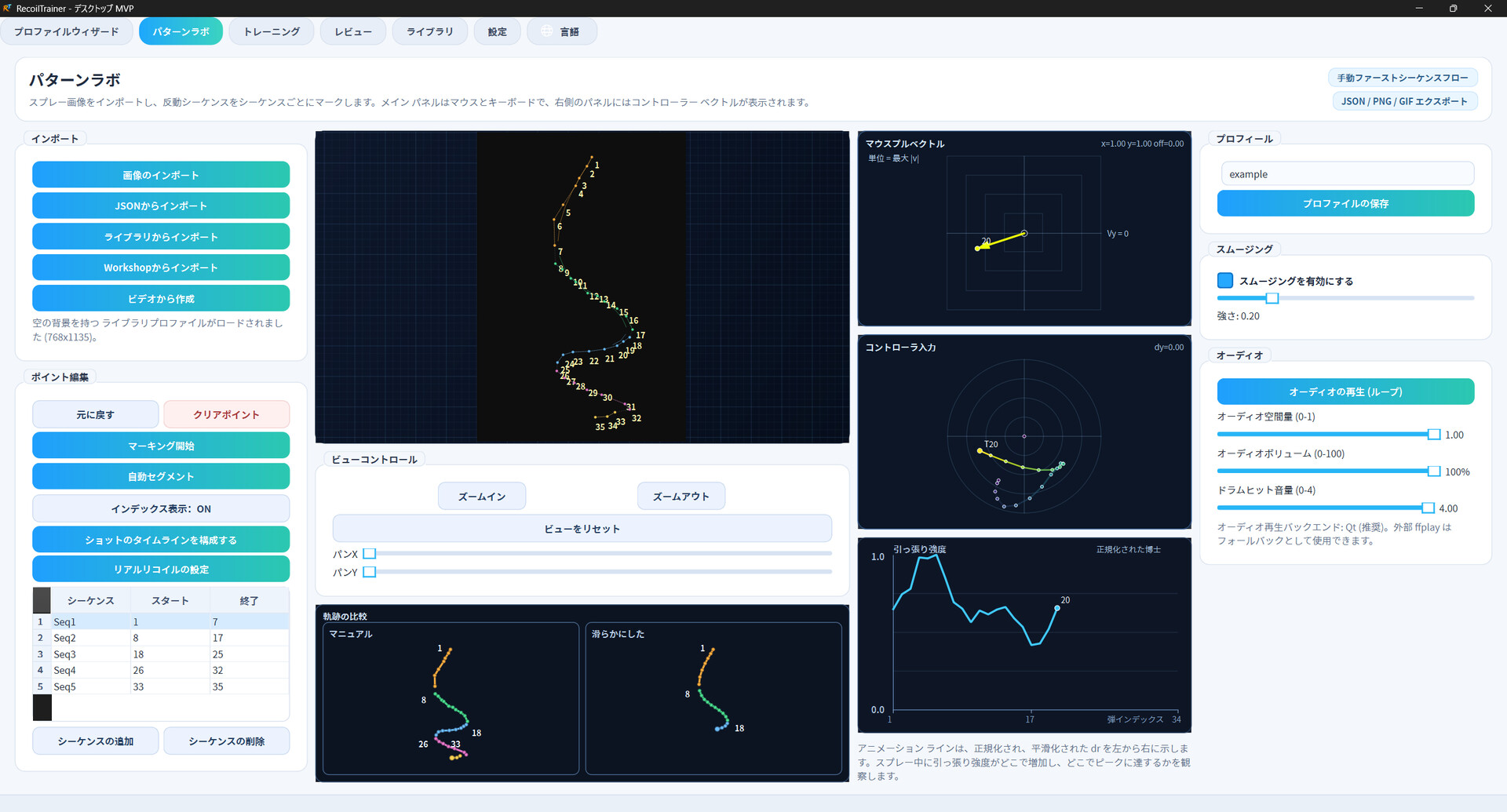The image size is (1507, 812).
Task: Click the dark header corner cell of the sequence table
Action: (x=42, y=600)
